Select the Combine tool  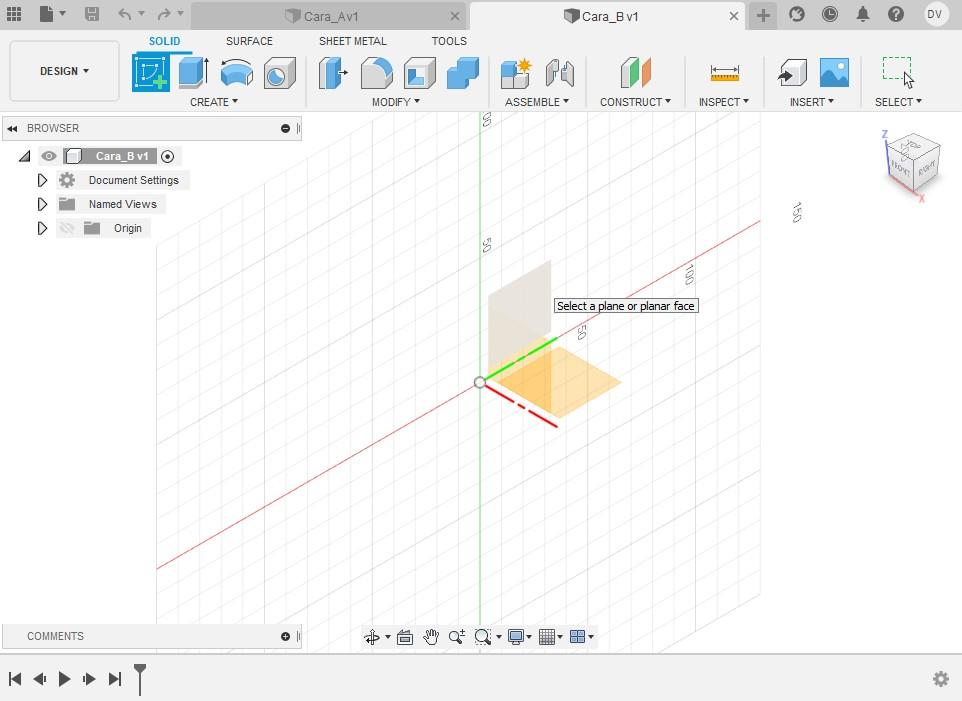[x=463, y=73]
